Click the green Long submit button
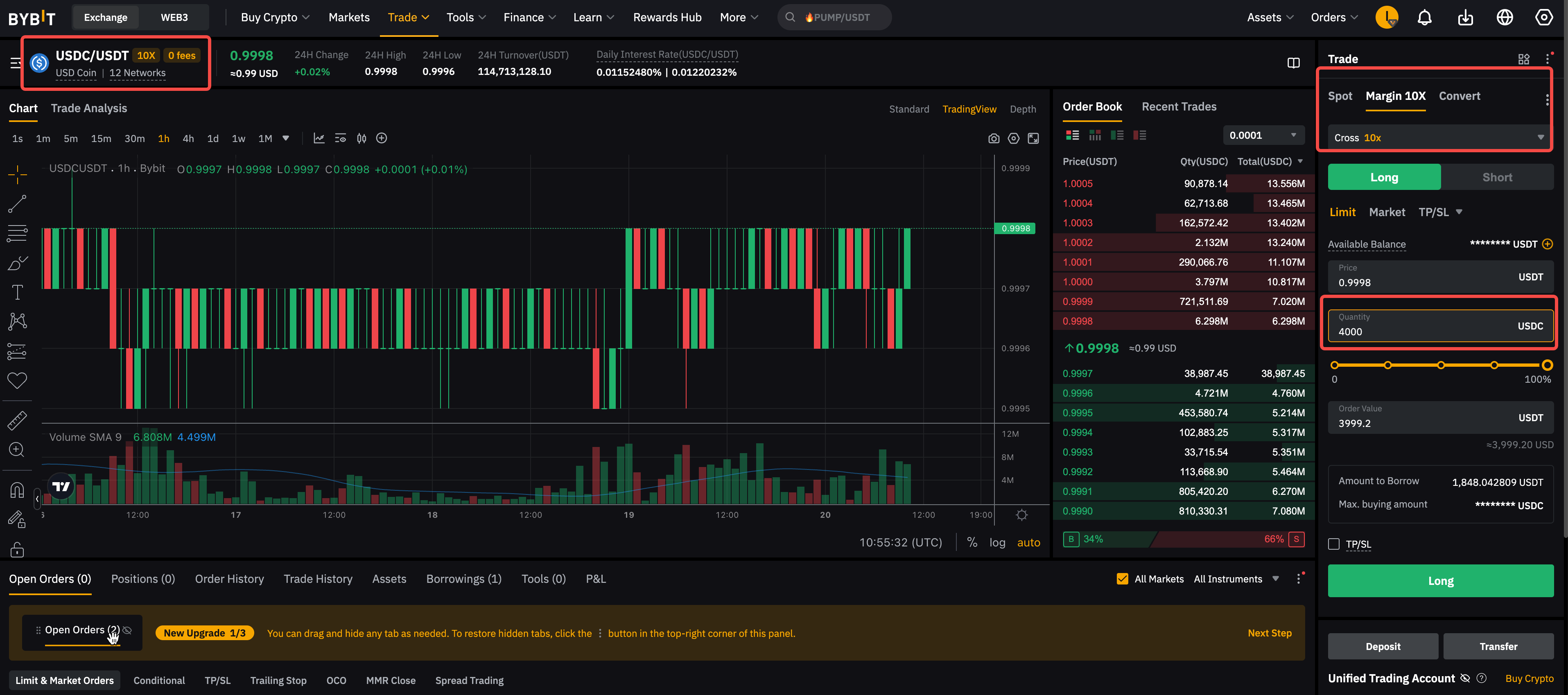The image size is (1568, 695). (x=1440, y=580)
